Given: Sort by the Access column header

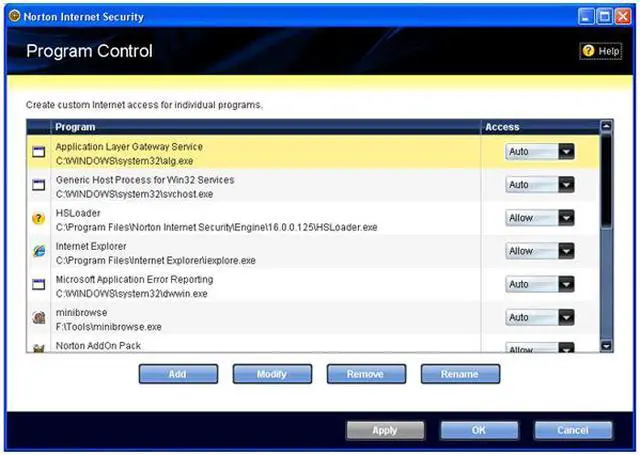Looking at the screenshot, I should point(502,127).
